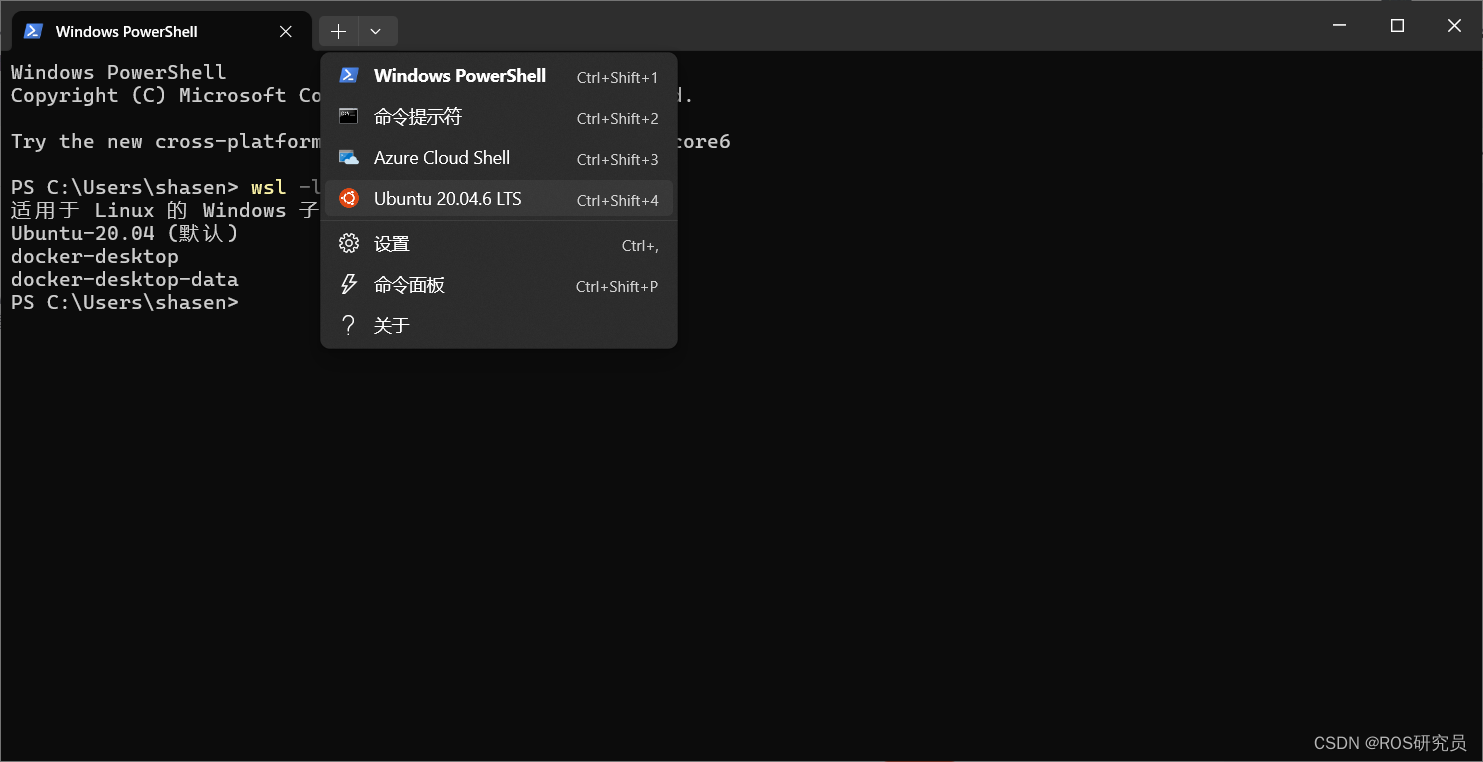
Task: Click the PowerShell icon in the tab
Action: (33, 31)
